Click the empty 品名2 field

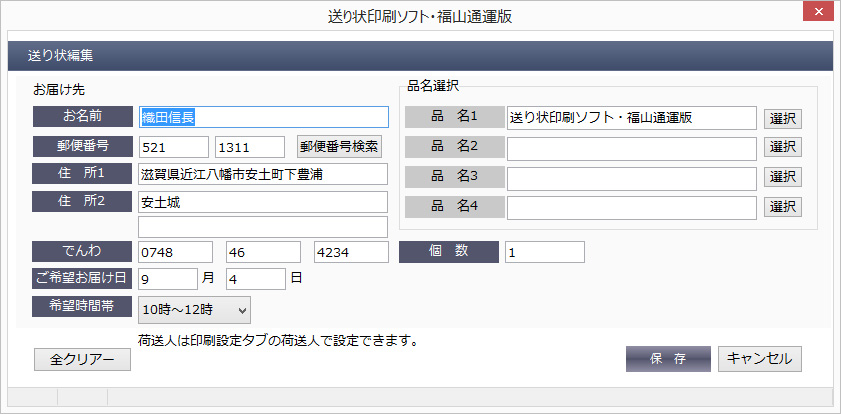coord(632,149)
